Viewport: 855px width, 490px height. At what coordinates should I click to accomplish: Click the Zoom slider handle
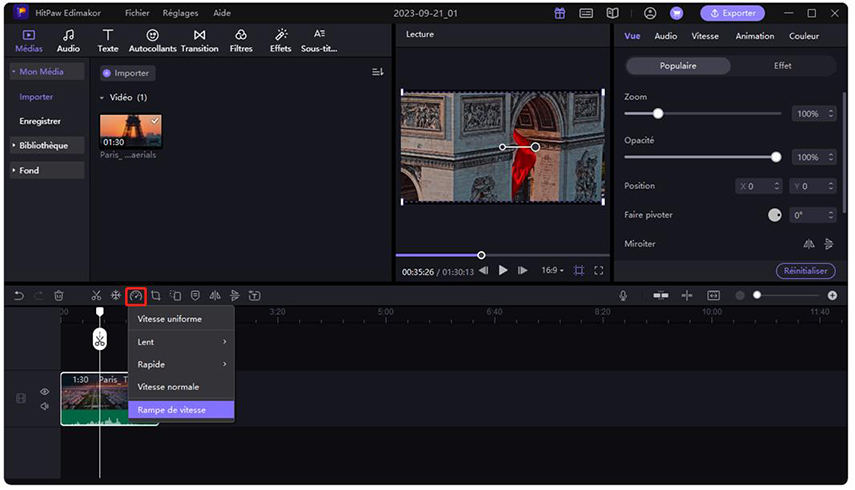pyautogui.click(x=658, y=113)
